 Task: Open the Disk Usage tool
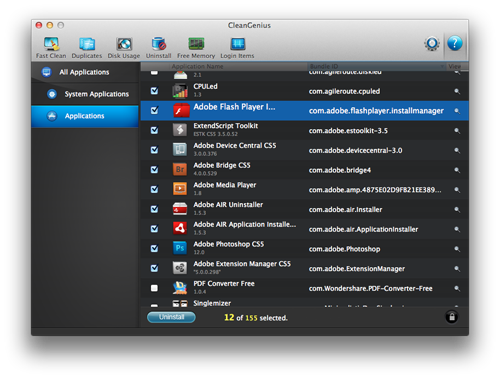124,48
